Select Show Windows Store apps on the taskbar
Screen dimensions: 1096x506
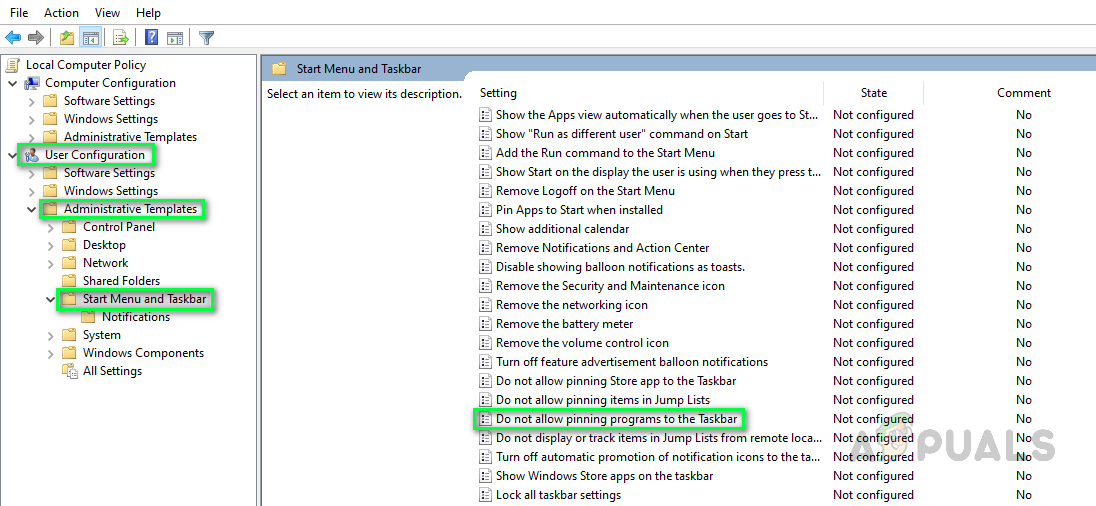pos(605,476)
